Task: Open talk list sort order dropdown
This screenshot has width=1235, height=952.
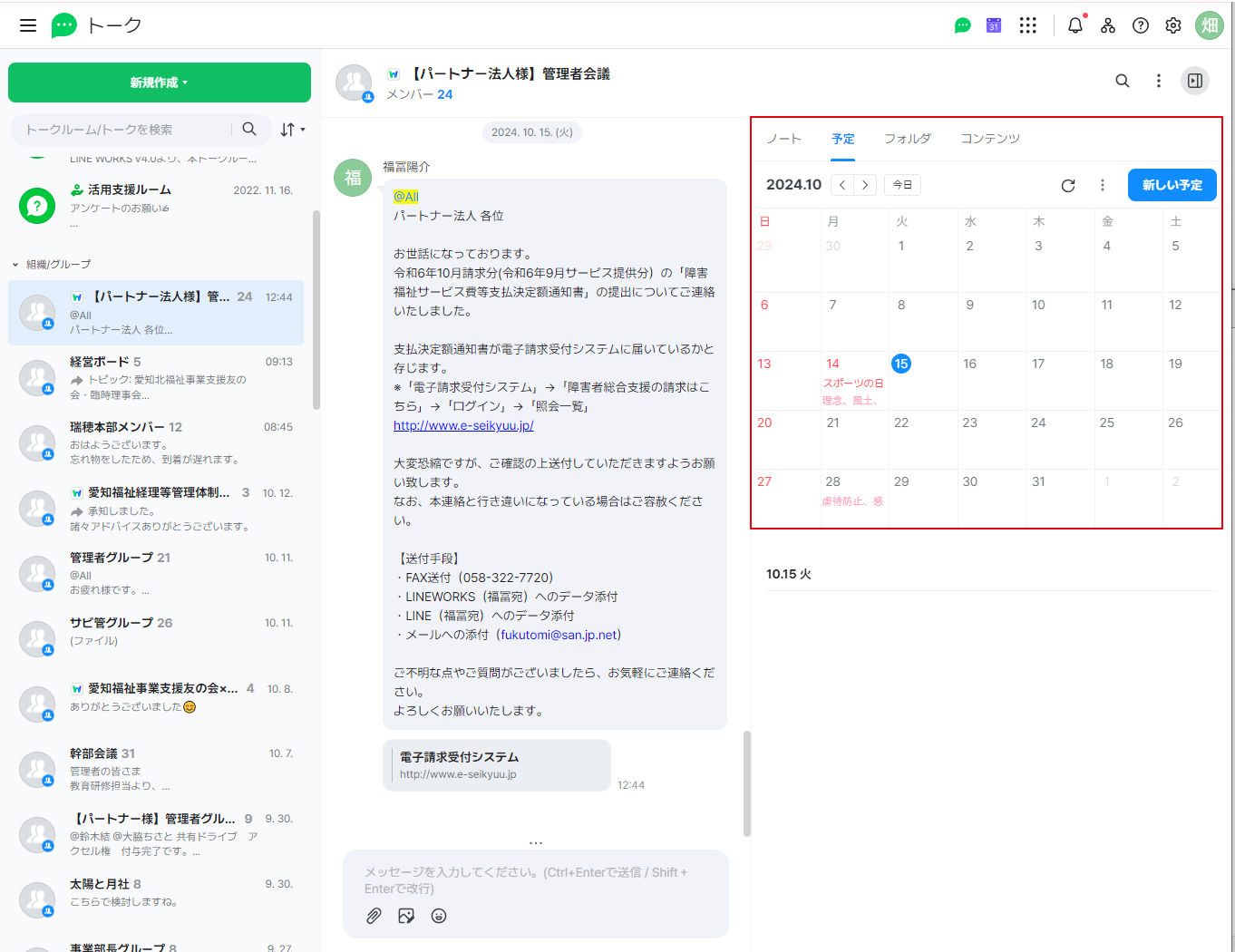Action: pos(292,130)
